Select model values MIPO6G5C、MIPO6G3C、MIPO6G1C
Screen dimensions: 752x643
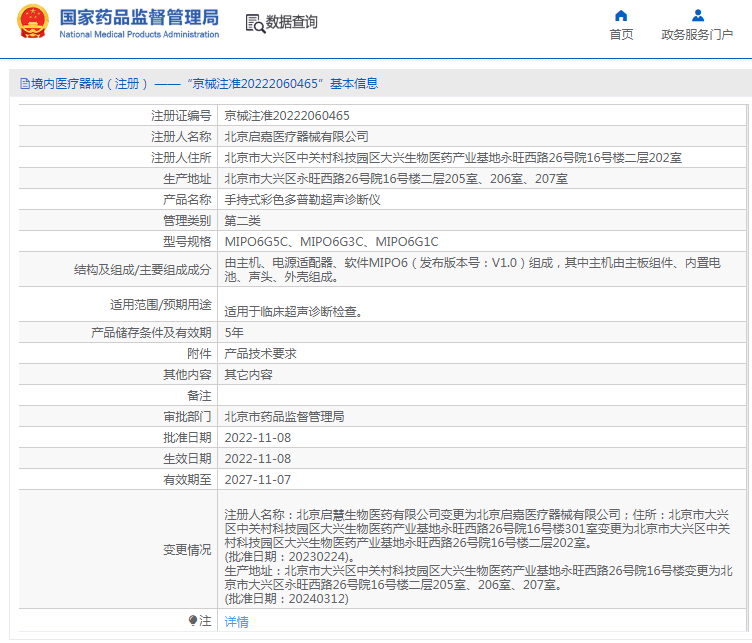tap(331, 242)
